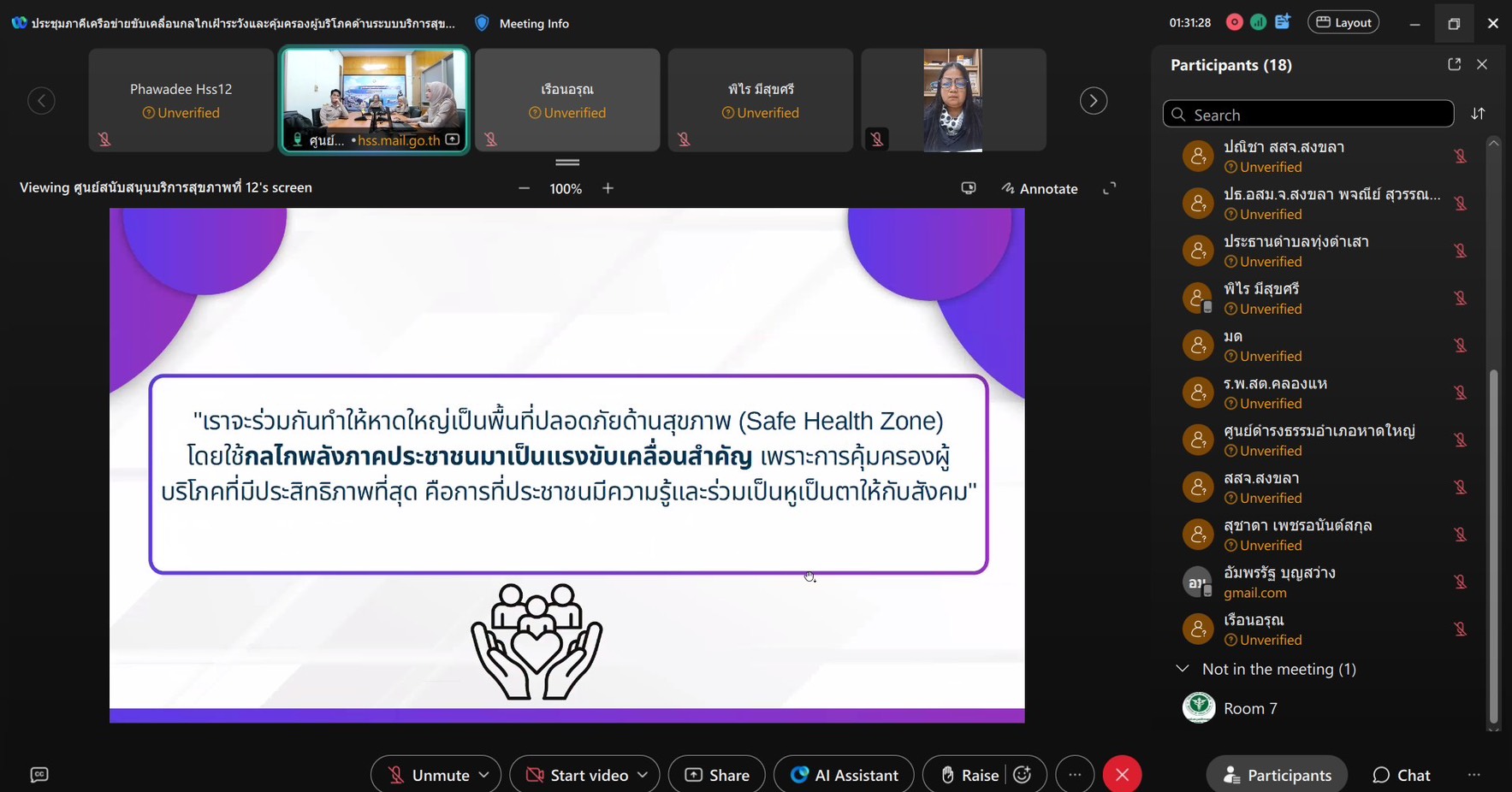Zoom in shared screen with plus icon

(x=608, y=188)
